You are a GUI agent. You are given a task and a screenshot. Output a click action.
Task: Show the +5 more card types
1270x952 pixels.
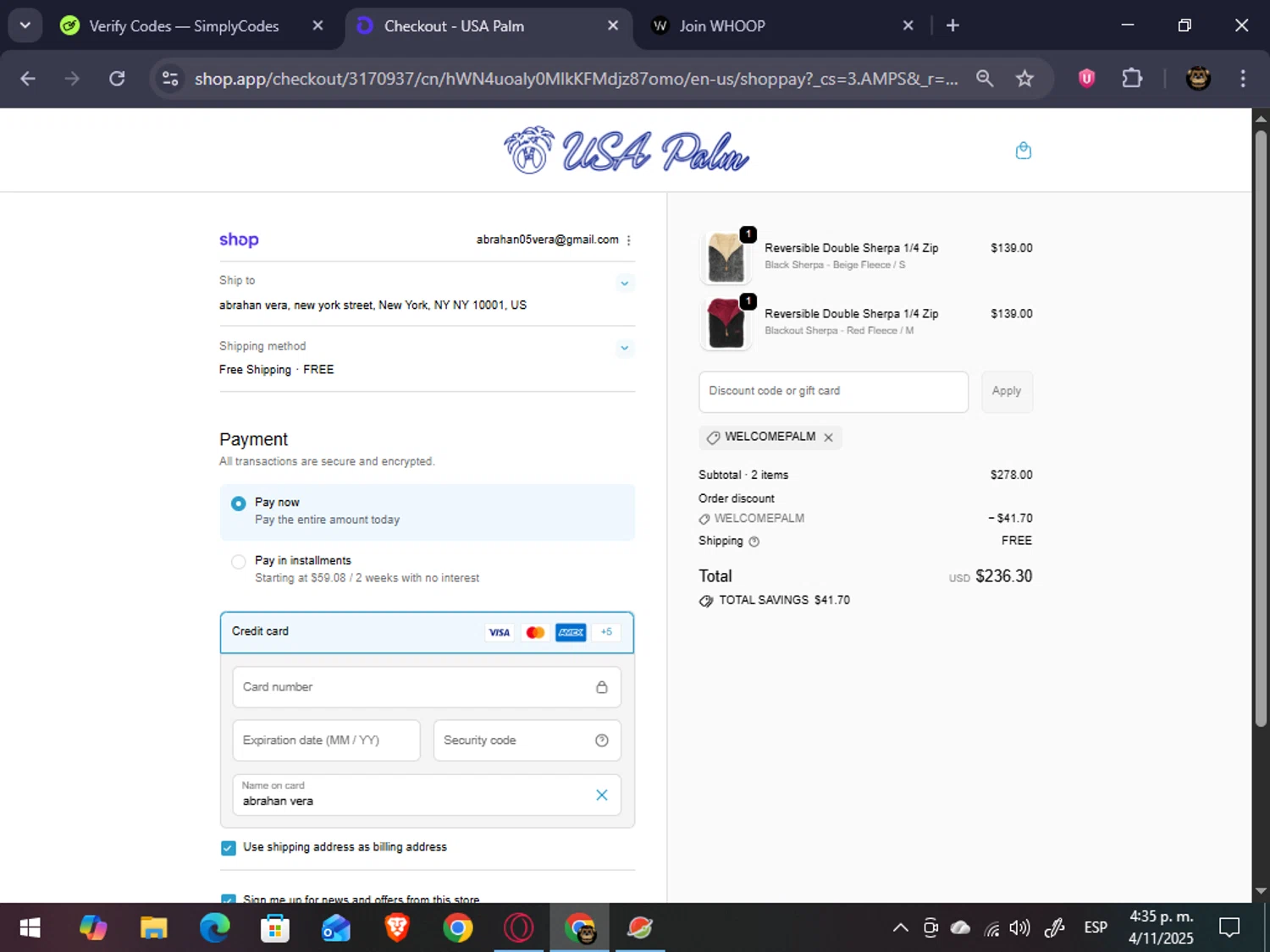(606, 632)
